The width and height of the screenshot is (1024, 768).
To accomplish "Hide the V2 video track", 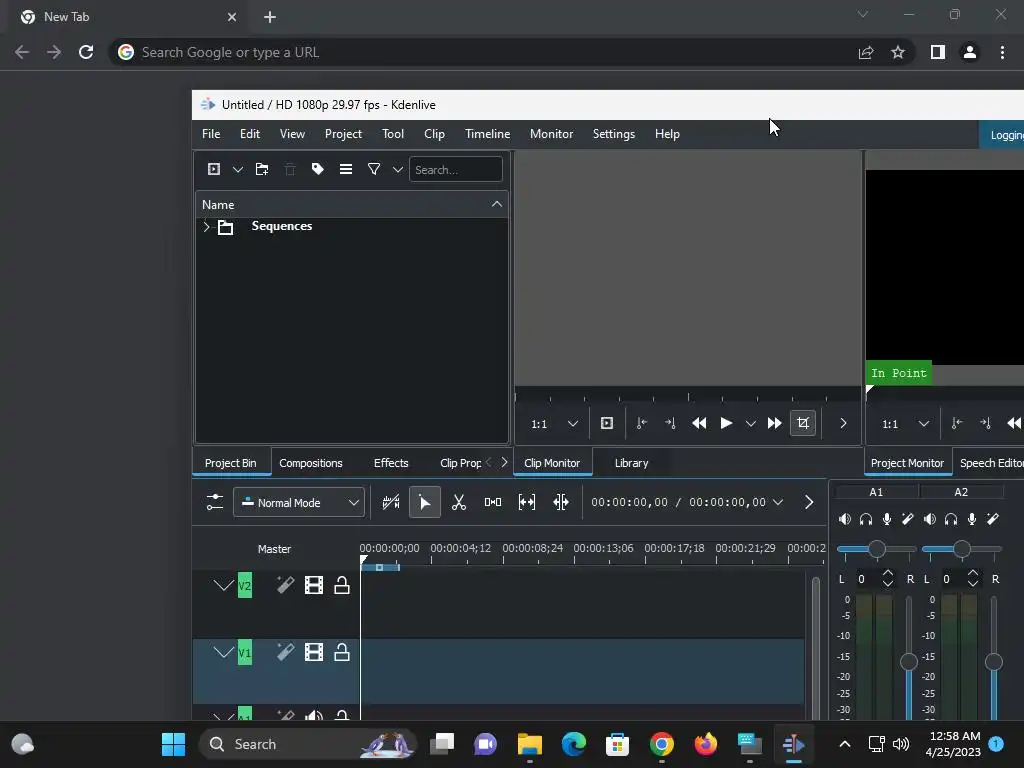I will pyautogui.click(x=314, y=585).
